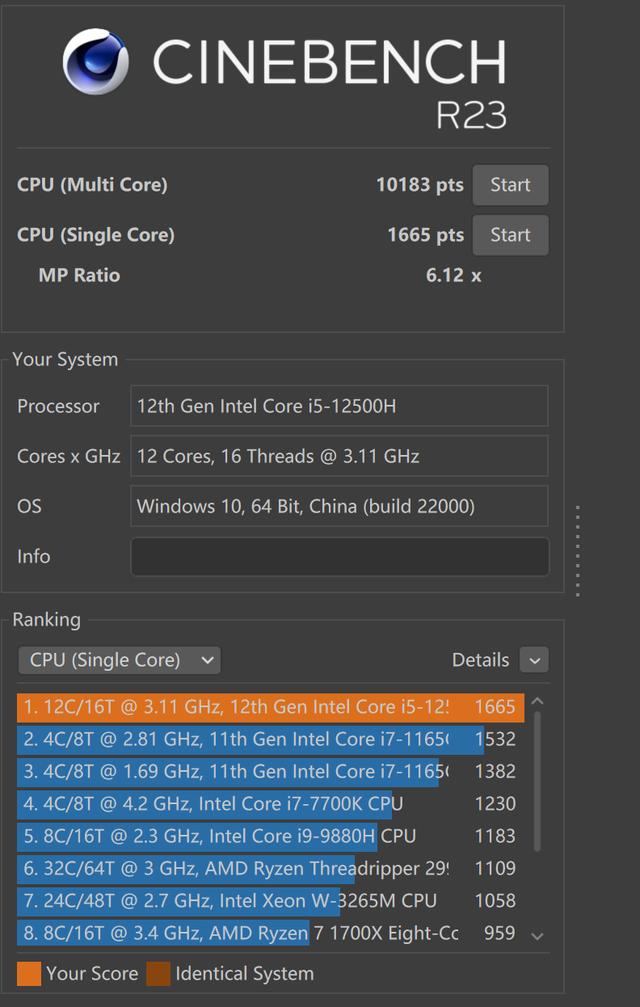Expand the Details dropdown arrow

pos(534,660)
